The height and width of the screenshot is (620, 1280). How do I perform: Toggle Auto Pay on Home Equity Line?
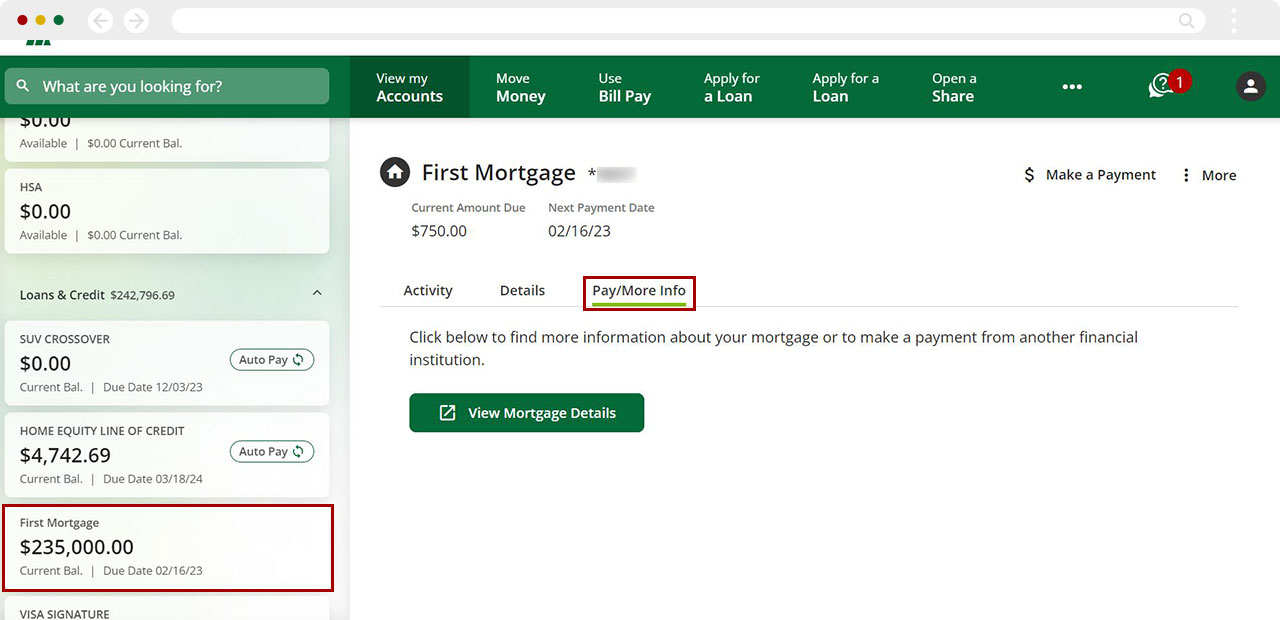tap(272, 452)
